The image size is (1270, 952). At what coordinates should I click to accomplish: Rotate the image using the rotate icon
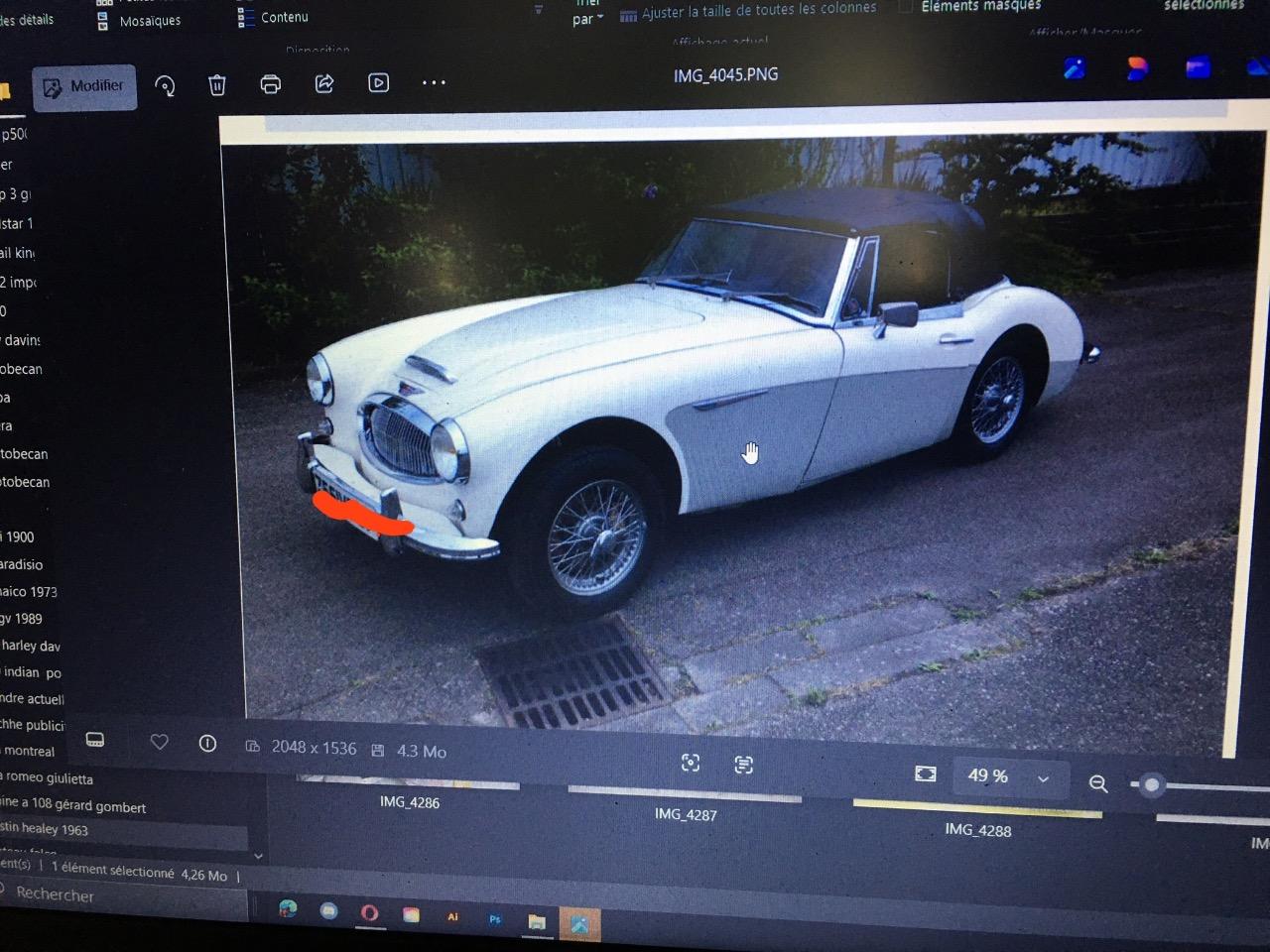(x=165, y=86)
